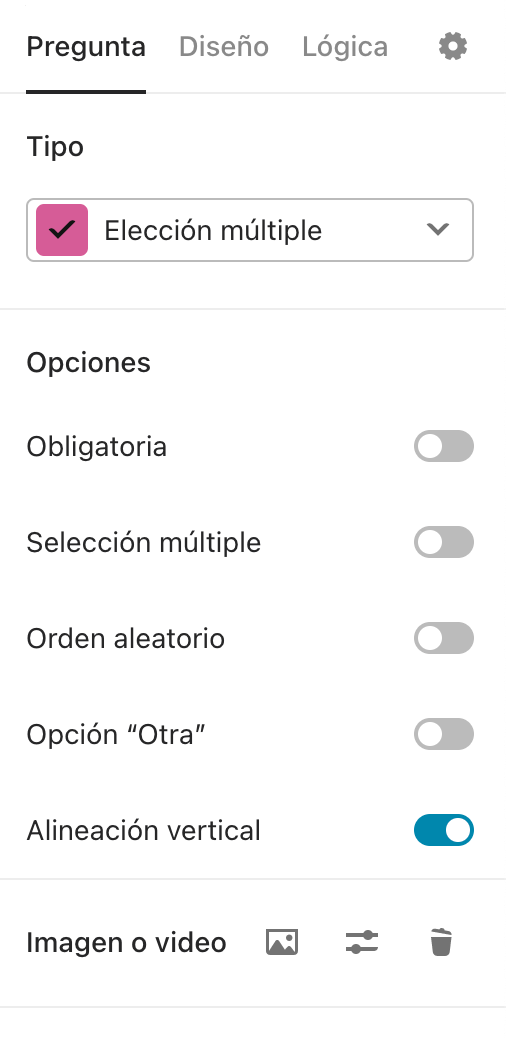Viewport: 506px width, 1038px height.
Task: Click the Alineación vertical label text
Action: click(144, 830)
